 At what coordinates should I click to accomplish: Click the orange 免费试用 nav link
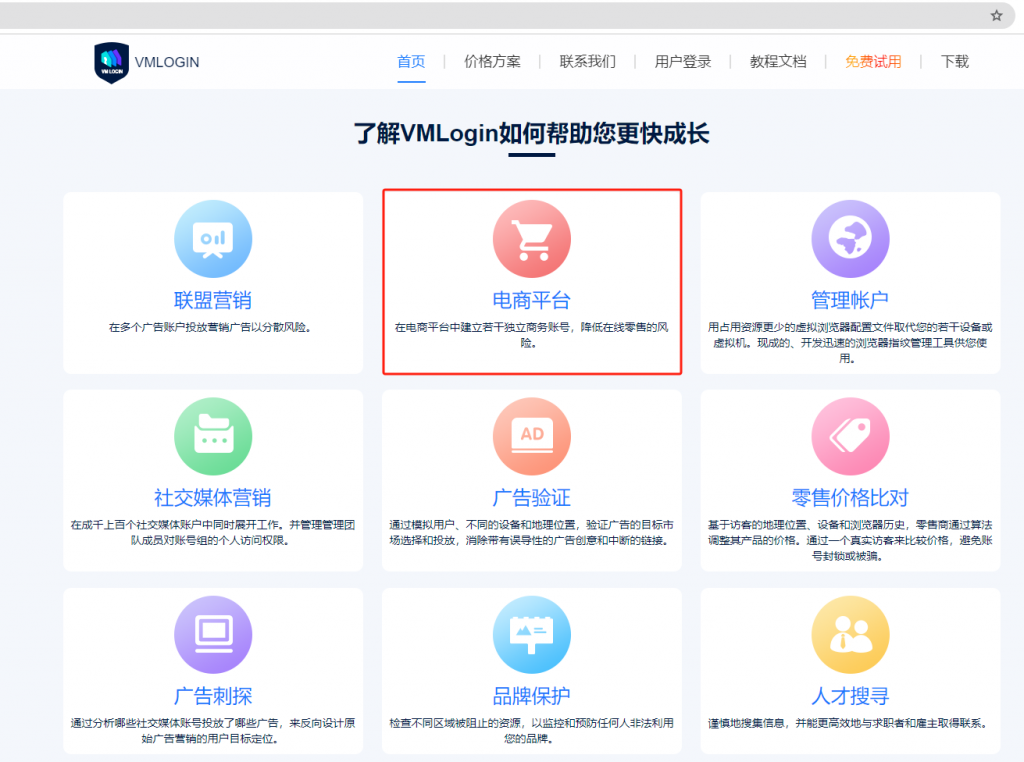873,62
